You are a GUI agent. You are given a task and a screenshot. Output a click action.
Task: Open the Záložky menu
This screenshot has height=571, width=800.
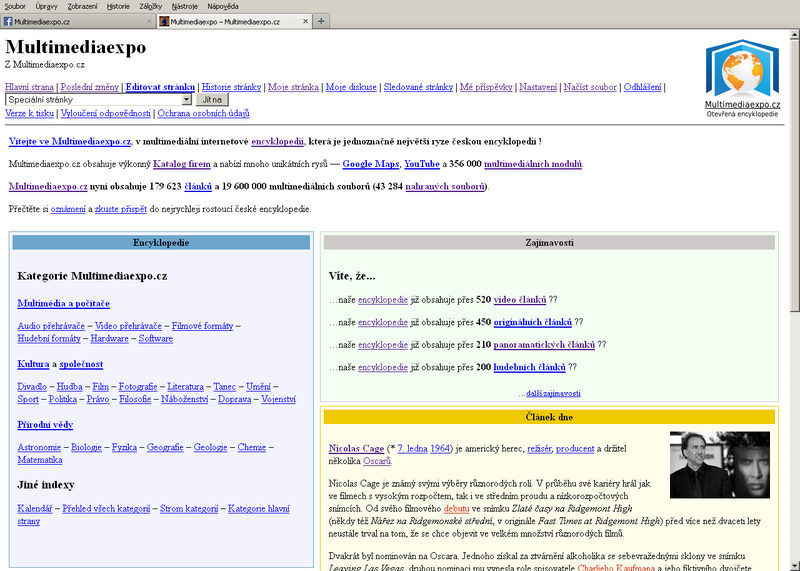click(151, 6)
